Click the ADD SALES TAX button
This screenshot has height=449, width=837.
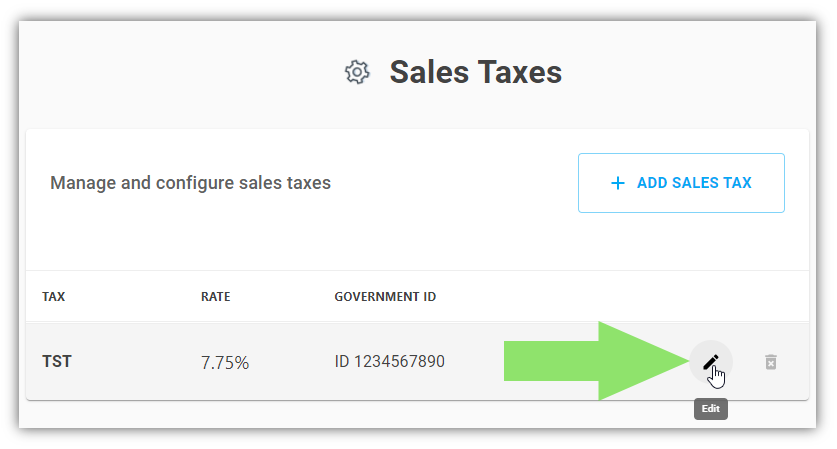pyautogui.click(x=681, y=183)
